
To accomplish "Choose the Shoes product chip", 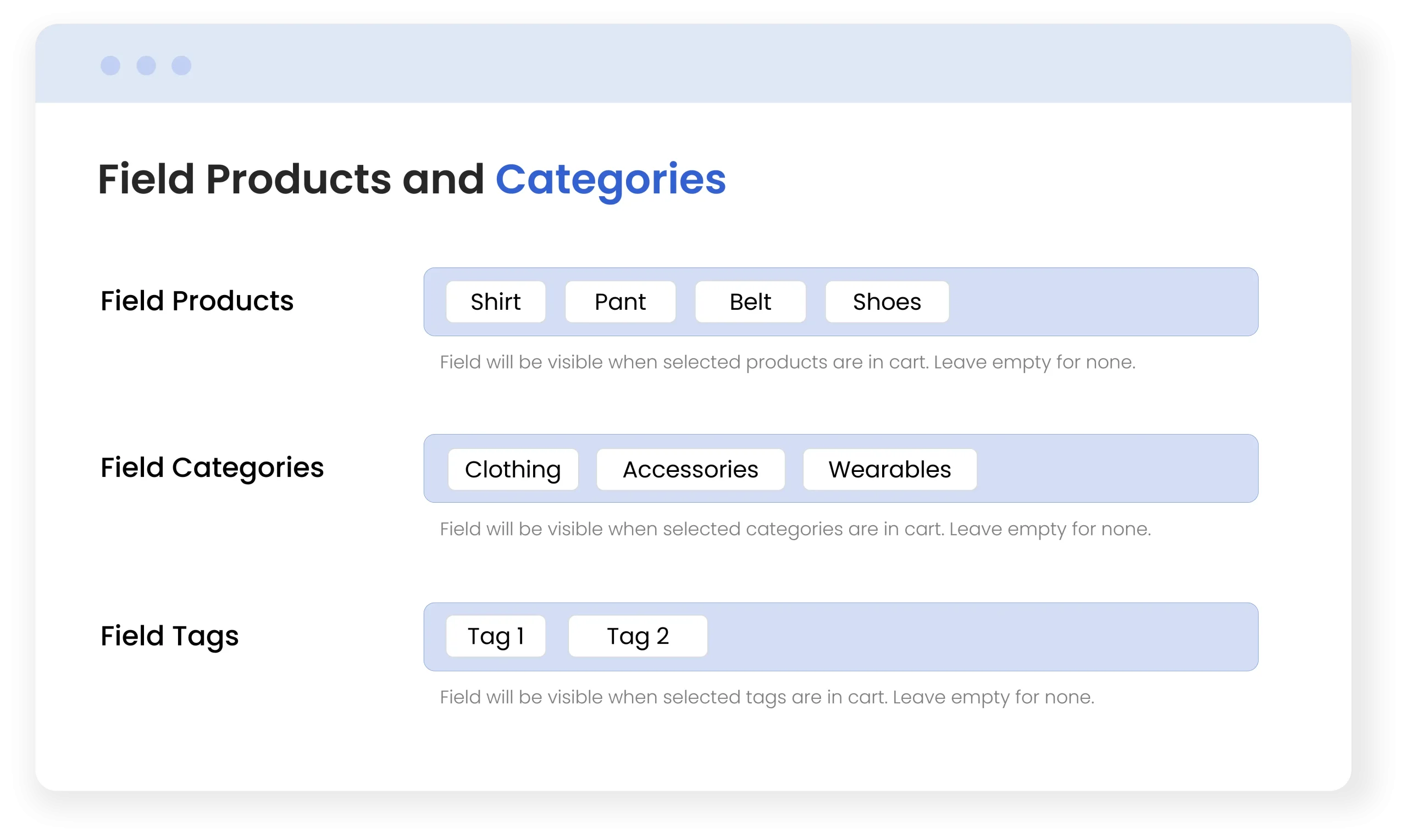I will (887, 302).
